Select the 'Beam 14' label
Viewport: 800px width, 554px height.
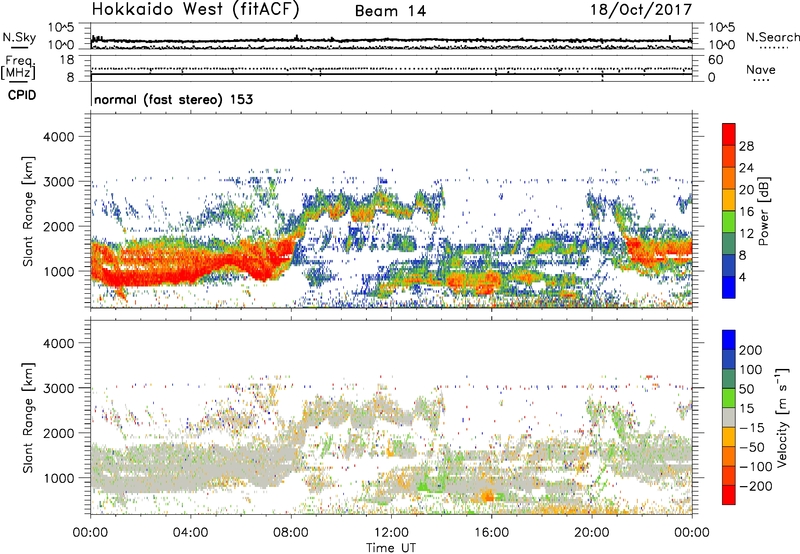point(390,11)
